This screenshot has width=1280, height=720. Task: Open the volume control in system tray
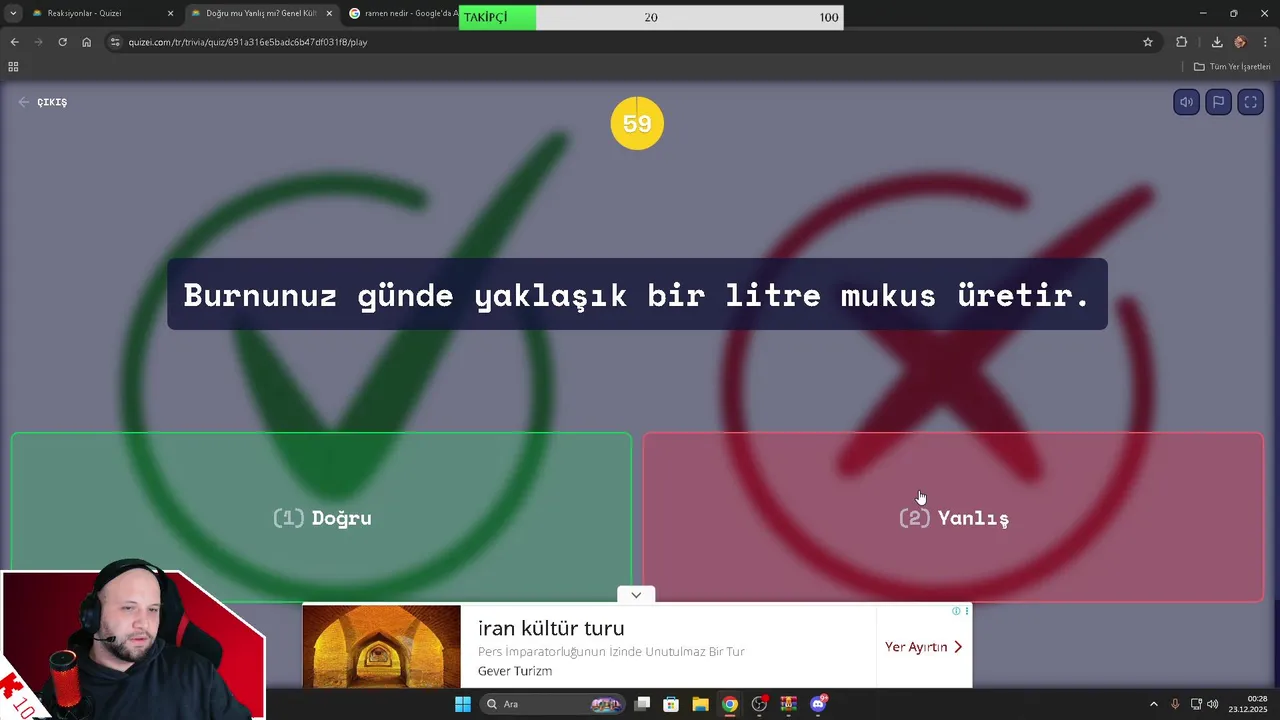coord(1213,704)
